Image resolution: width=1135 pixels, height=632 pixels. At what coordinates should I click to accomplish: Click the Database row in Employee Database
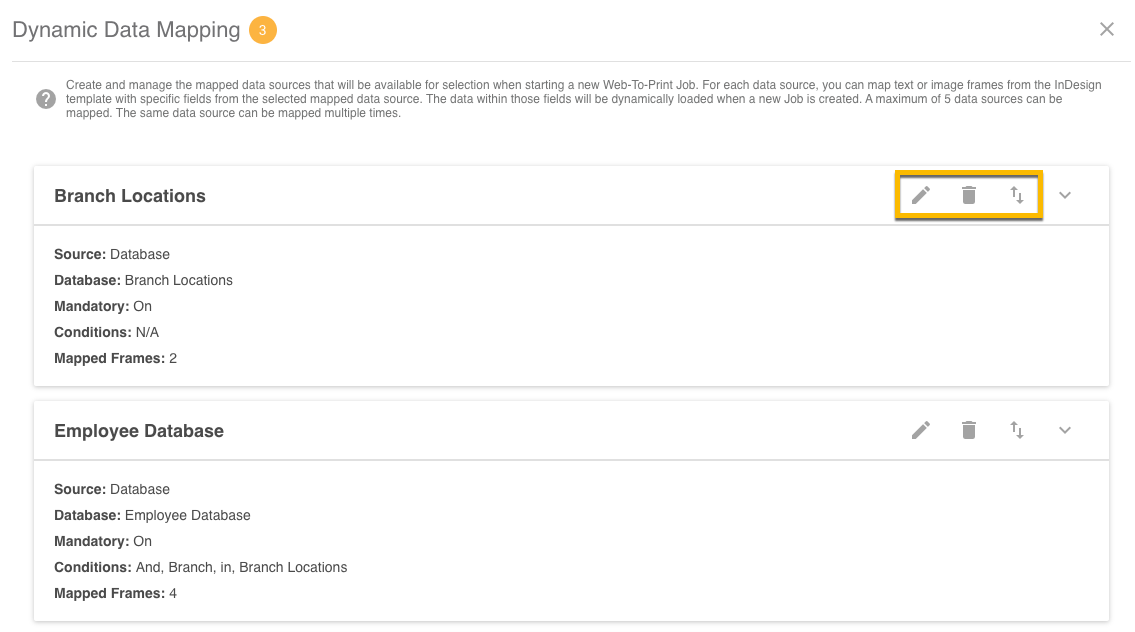(152, 515)
